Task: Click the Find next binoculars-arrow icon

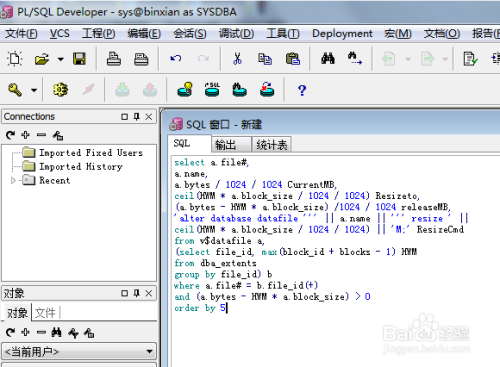Action: (x=355, y=58)
